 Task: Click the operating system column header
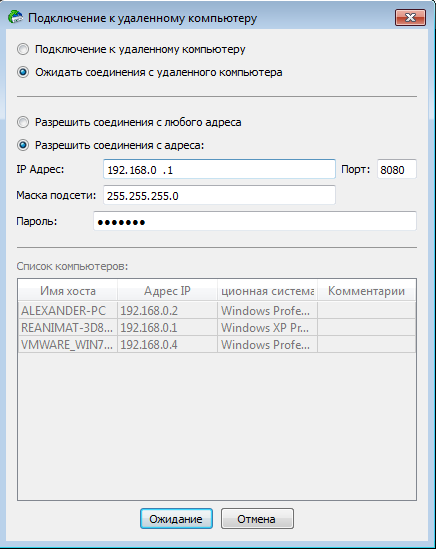pos(267,291)
